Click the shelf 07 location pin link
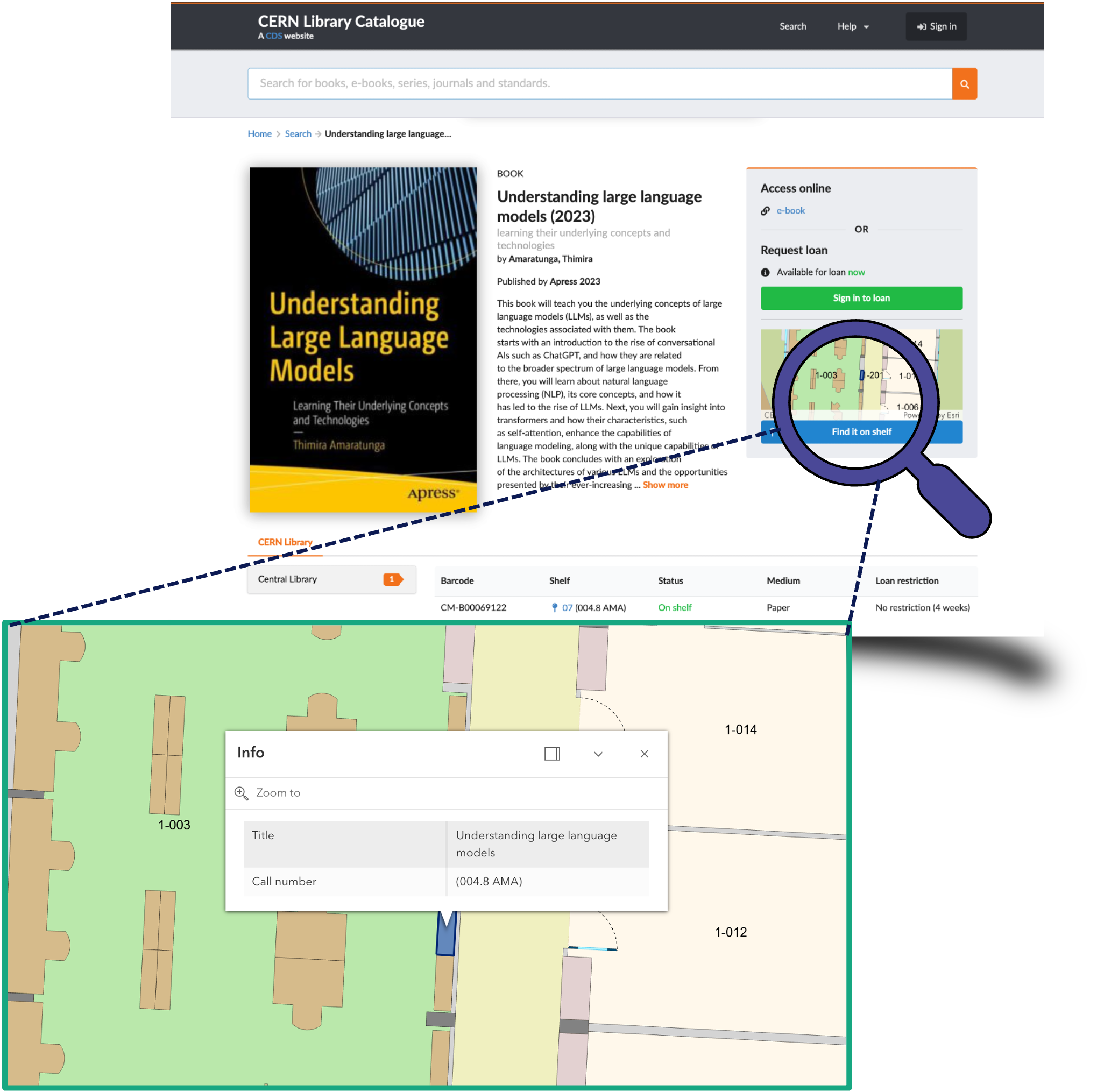Screen dimensions: 1097x1092 (566, 608)
